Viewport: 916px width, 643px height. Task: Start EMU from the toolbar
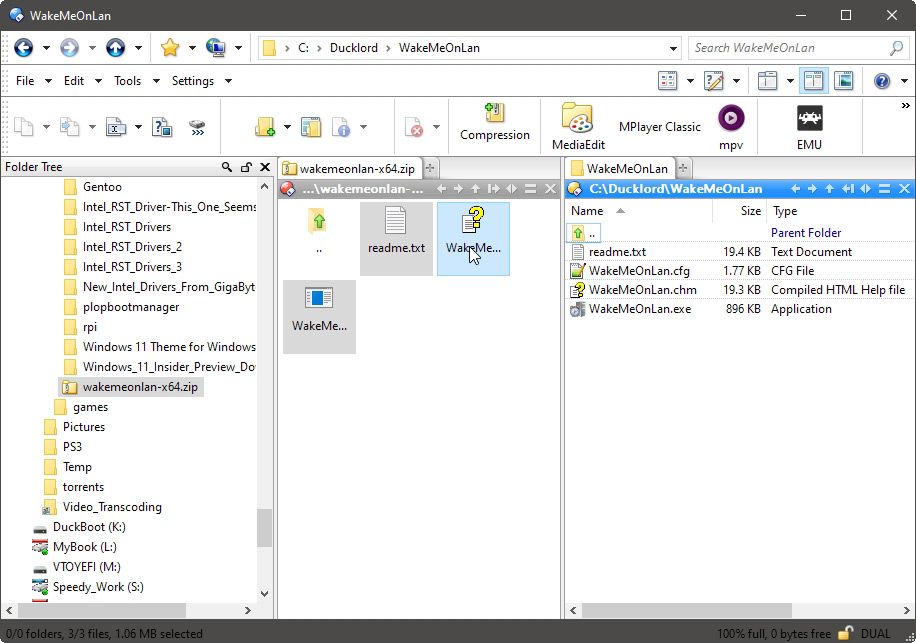point(809,124)
